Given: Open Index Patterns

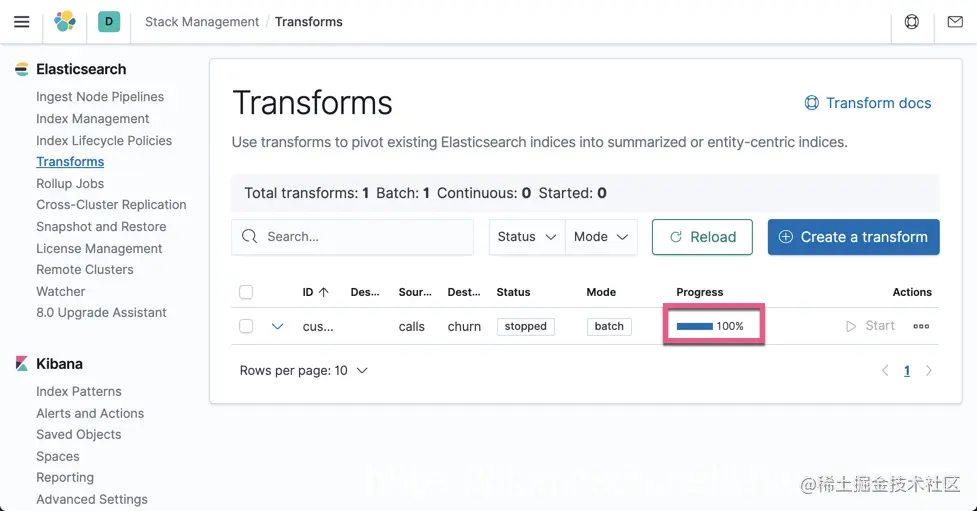Looking at the screenshot, I should coord(79,391).
